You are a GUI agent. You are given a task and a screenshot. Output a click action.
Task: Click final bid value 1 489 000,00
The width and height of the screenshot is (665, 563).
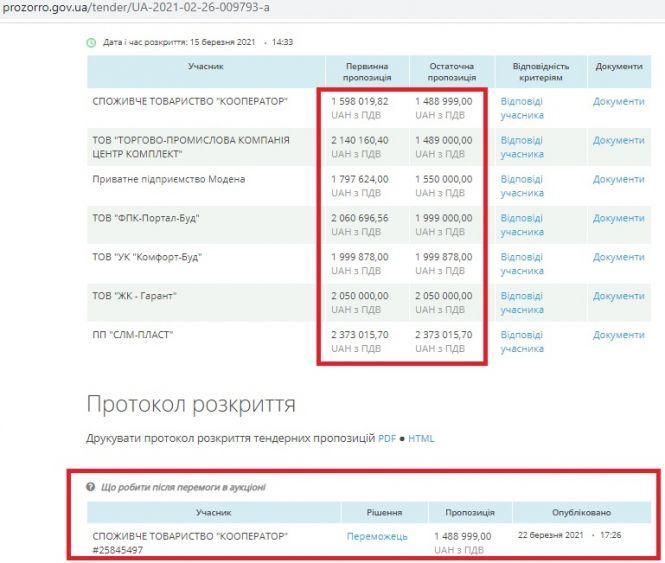click(x=444, y=140)
